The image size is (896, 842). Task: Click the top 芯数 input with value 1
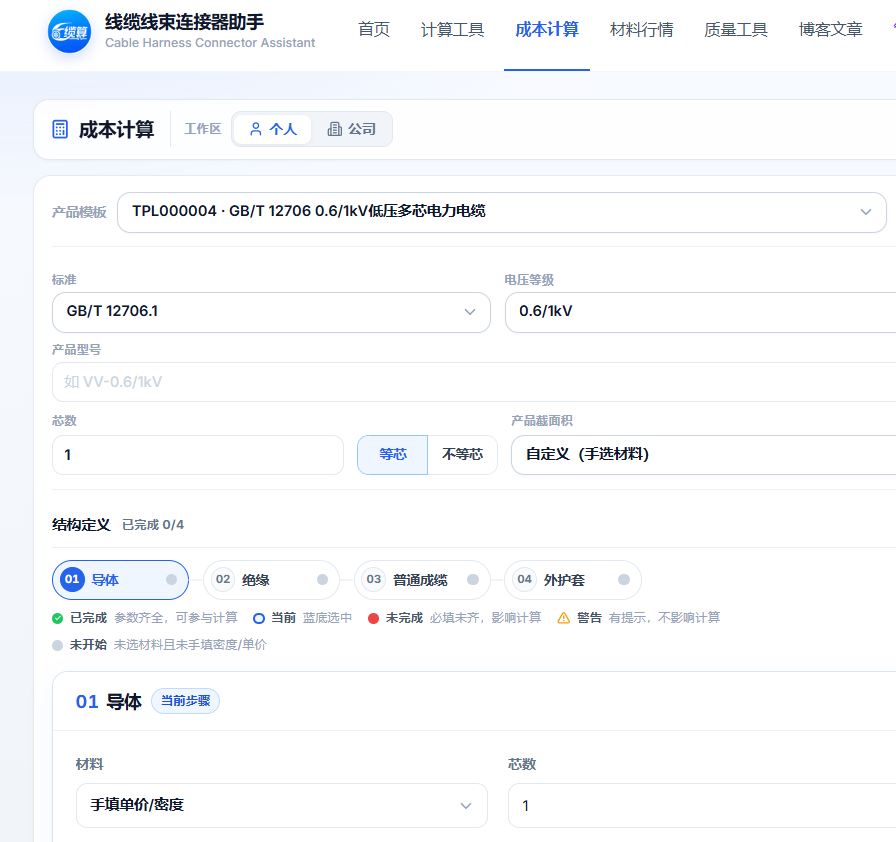tap(198, 455)
